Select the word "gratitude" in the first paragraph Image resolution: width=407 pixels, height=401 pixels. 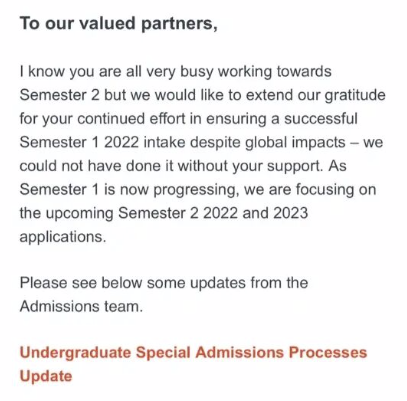click(355, 95)
